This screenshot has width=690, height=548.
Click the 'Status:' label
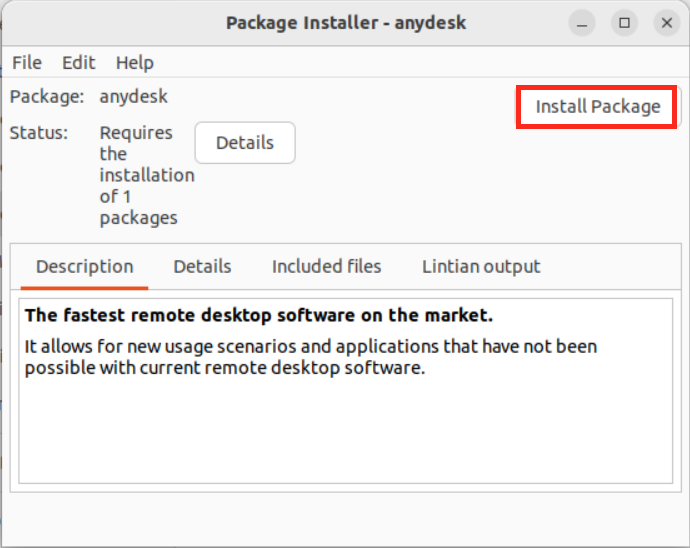[39, 133]
